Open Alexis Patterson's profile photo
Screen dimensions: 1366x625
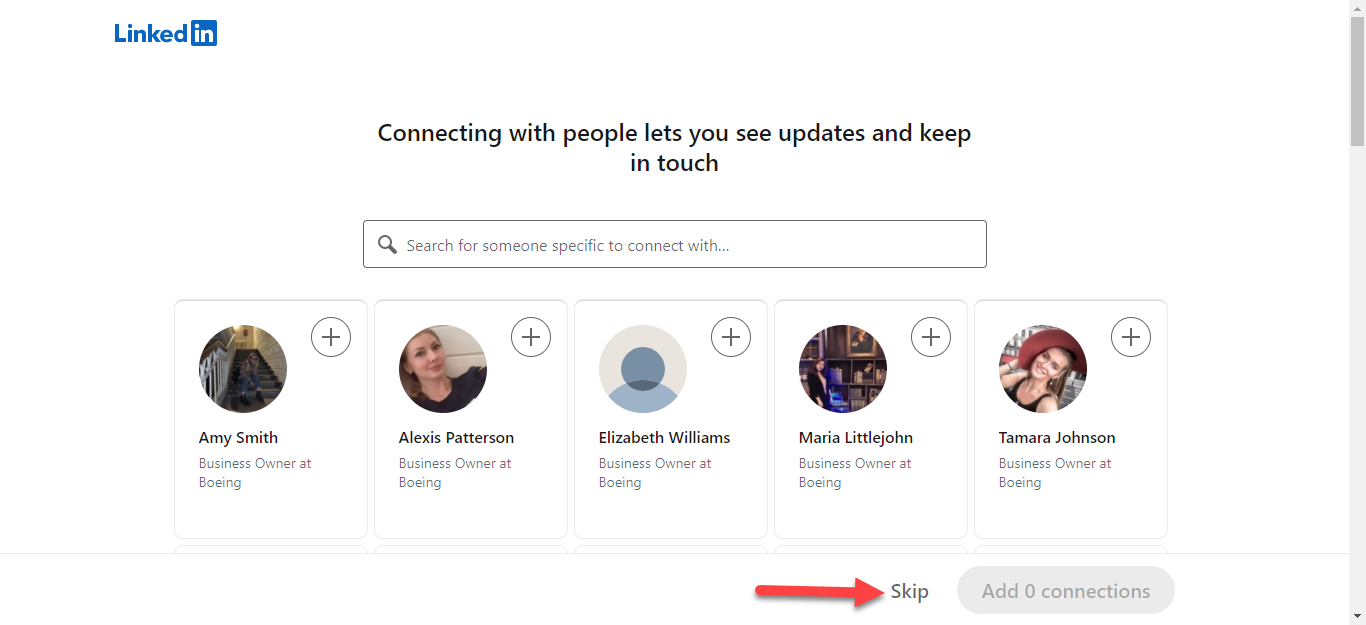[443, 369]
